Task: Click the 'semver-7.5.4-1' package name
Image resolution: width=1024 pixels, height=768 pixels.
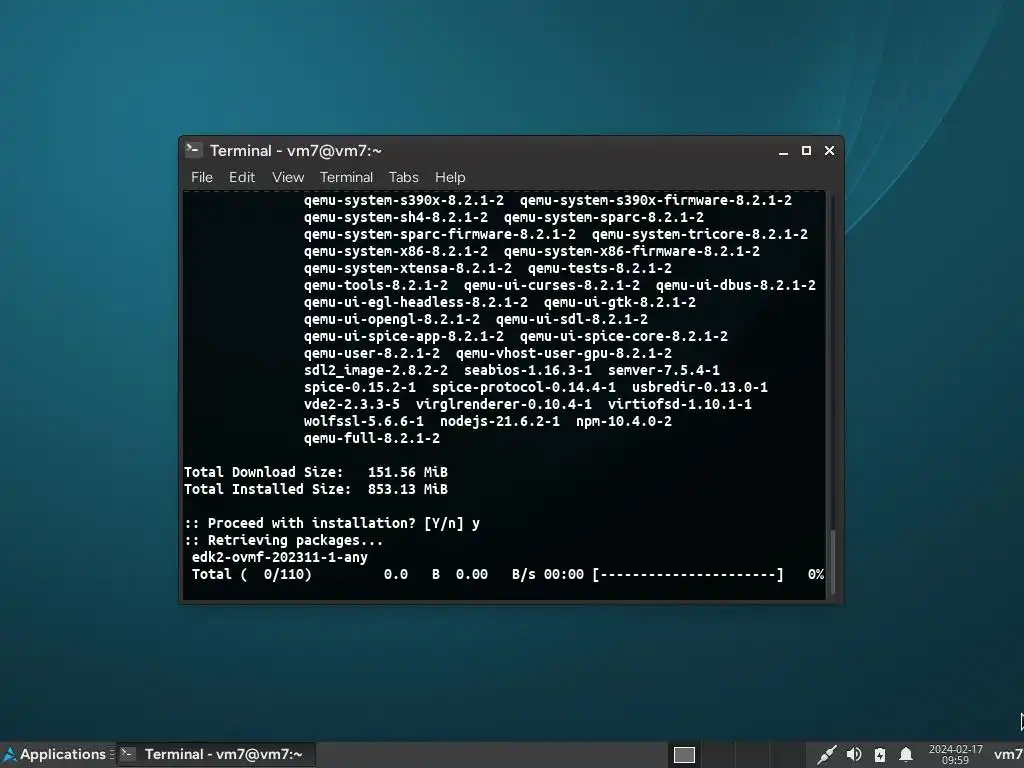Action: pyautogui.click(x=664, y=370)
